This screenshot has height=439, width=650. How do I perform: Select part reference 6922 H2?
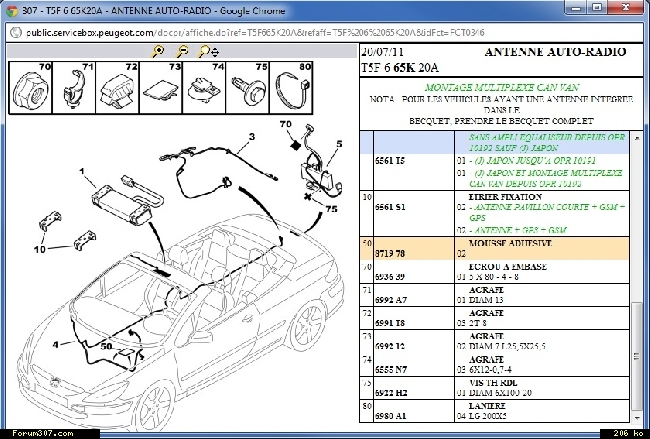click(x=390, y=393)
